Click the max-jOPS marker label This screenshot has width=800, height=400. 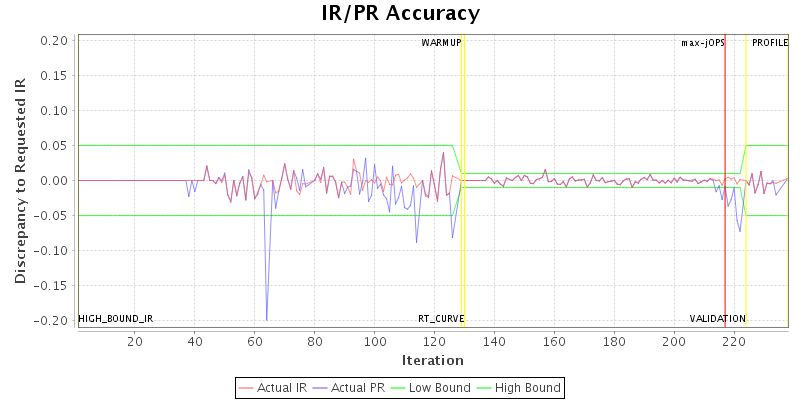pyautogui.click(x=702, y=43)
